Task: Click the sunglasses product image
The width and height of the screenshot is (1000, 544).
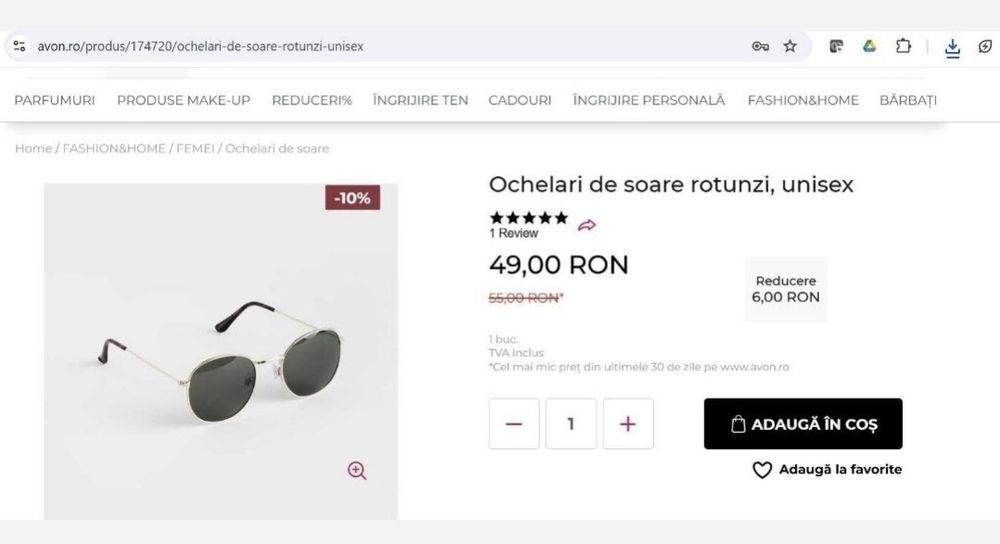Action: (220, 350)
